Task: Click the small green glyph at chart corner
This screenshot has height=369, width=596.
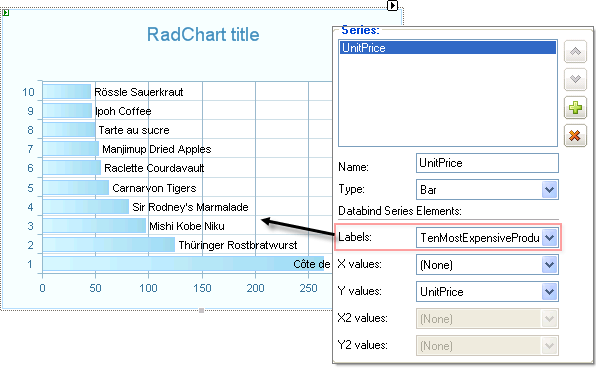Action: click(6, 13)
